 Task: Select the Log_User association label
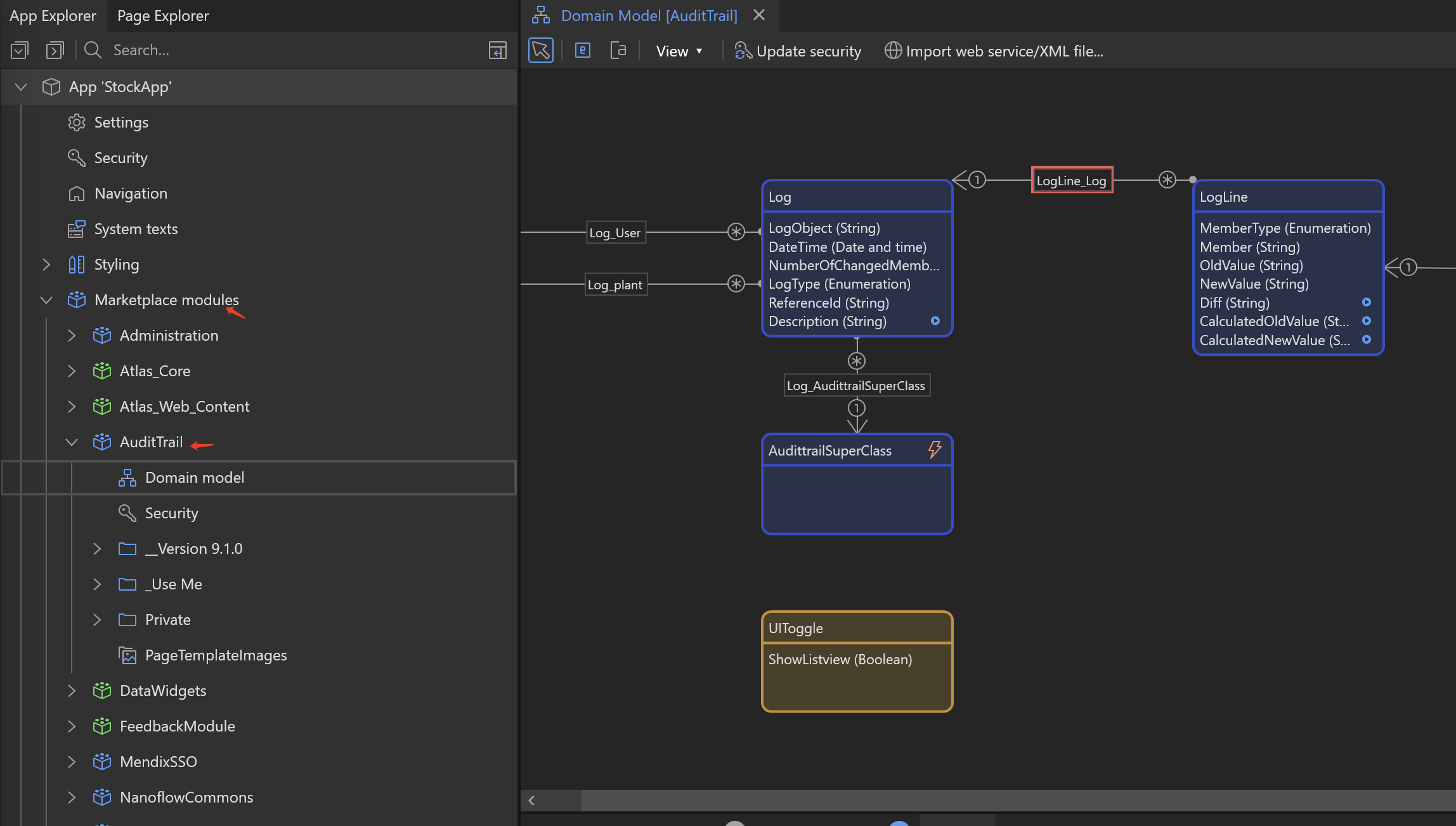(615, 233)
